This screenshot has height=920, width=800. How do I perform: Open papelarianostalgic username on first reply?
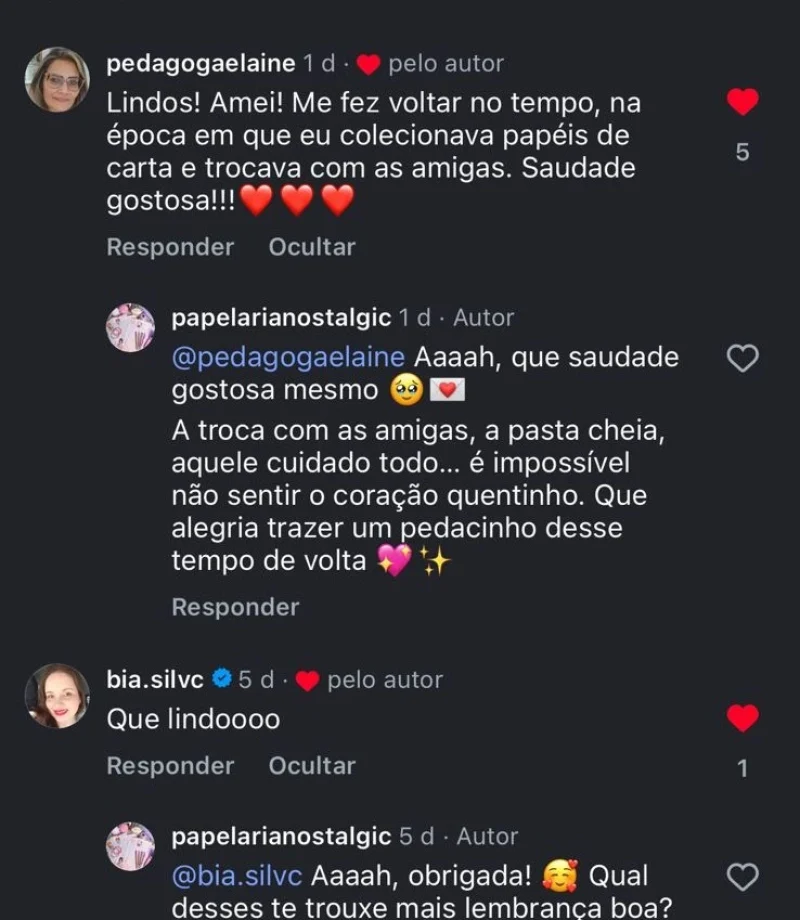[281, 318]
